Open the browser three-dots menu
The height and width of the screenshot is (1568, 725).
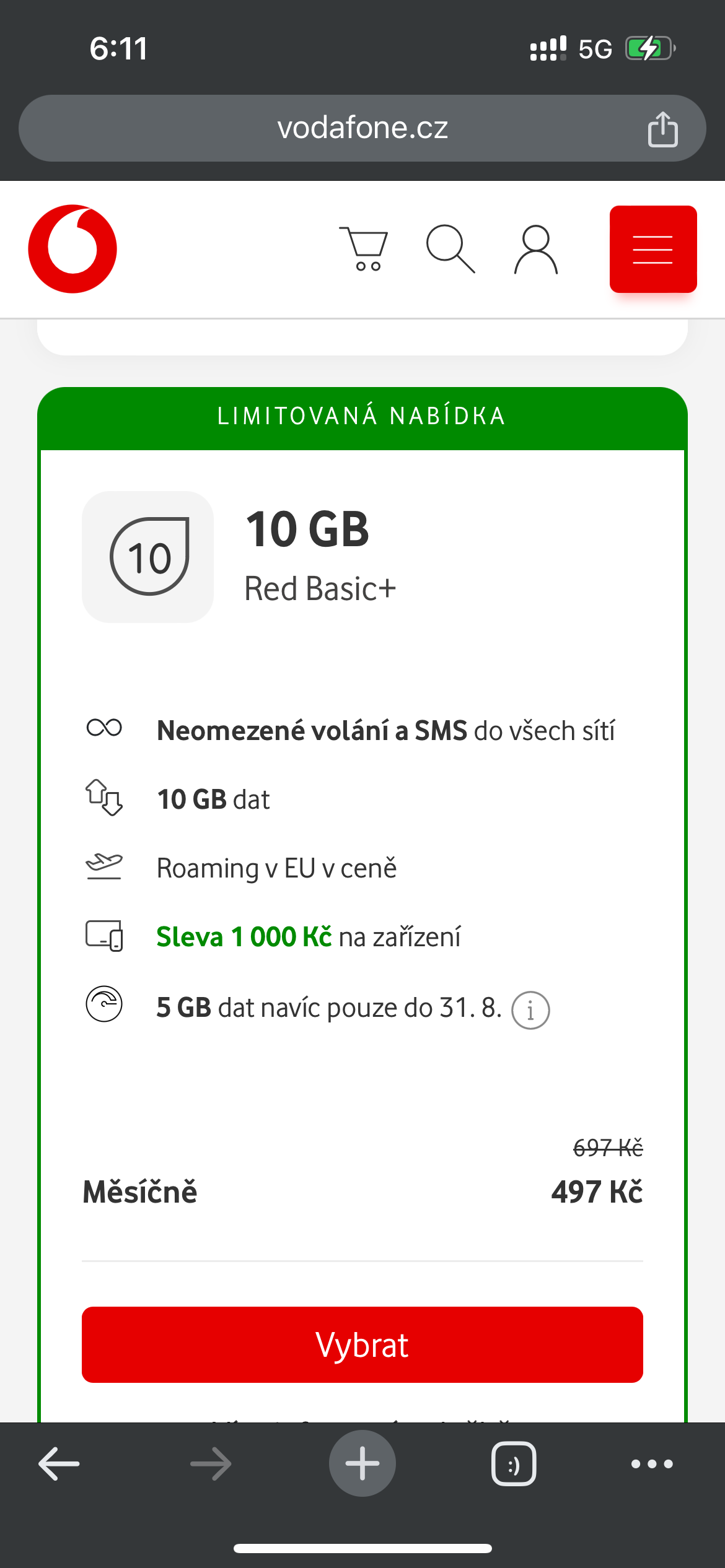click(x=652, y=1464)
